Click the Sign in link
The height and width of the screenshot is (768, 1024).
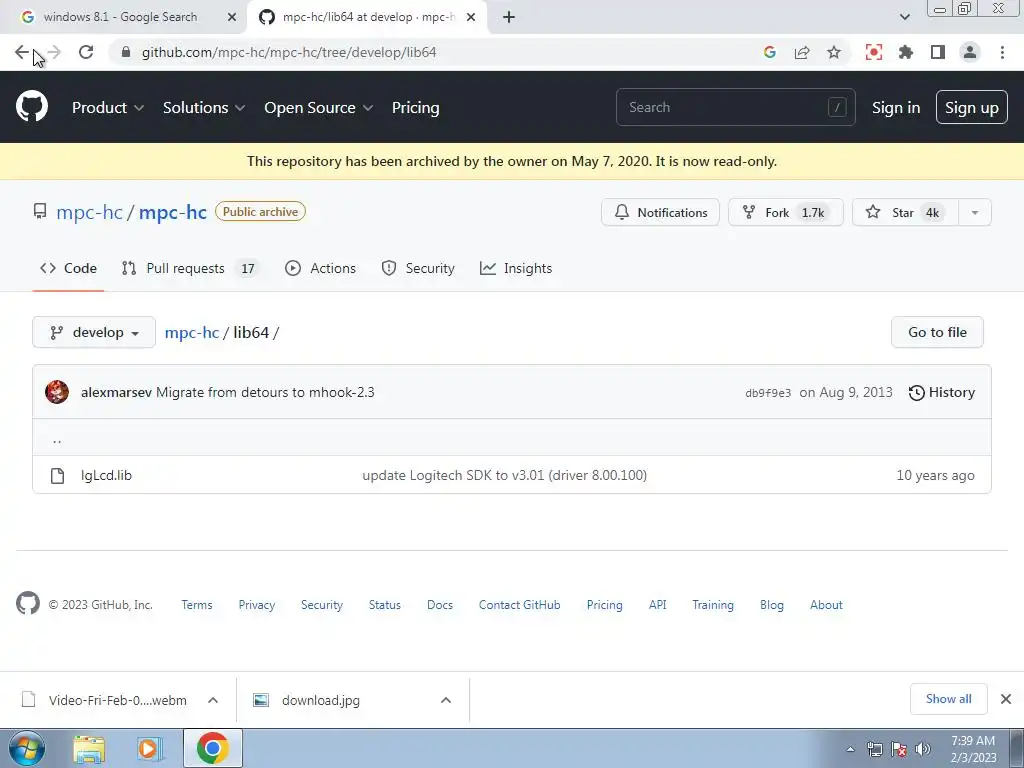point(896,108)
